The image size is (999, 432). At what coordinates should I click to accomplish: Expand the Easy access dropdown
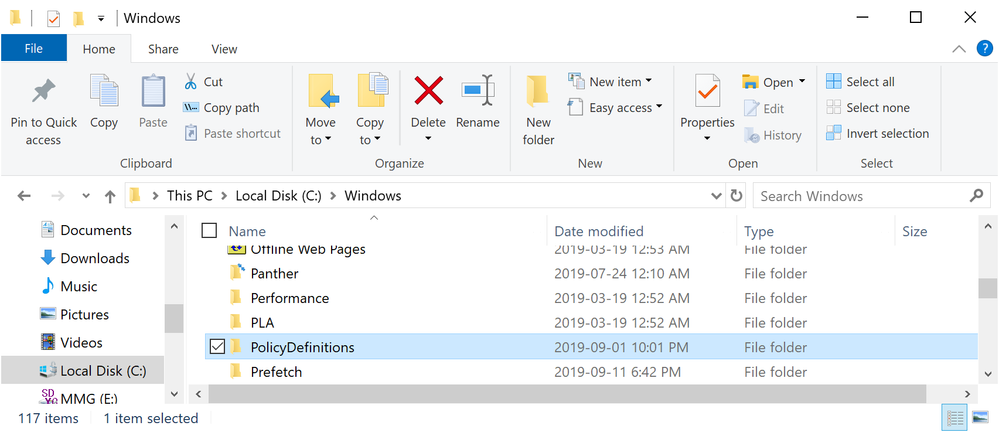(x=659, y=106)
